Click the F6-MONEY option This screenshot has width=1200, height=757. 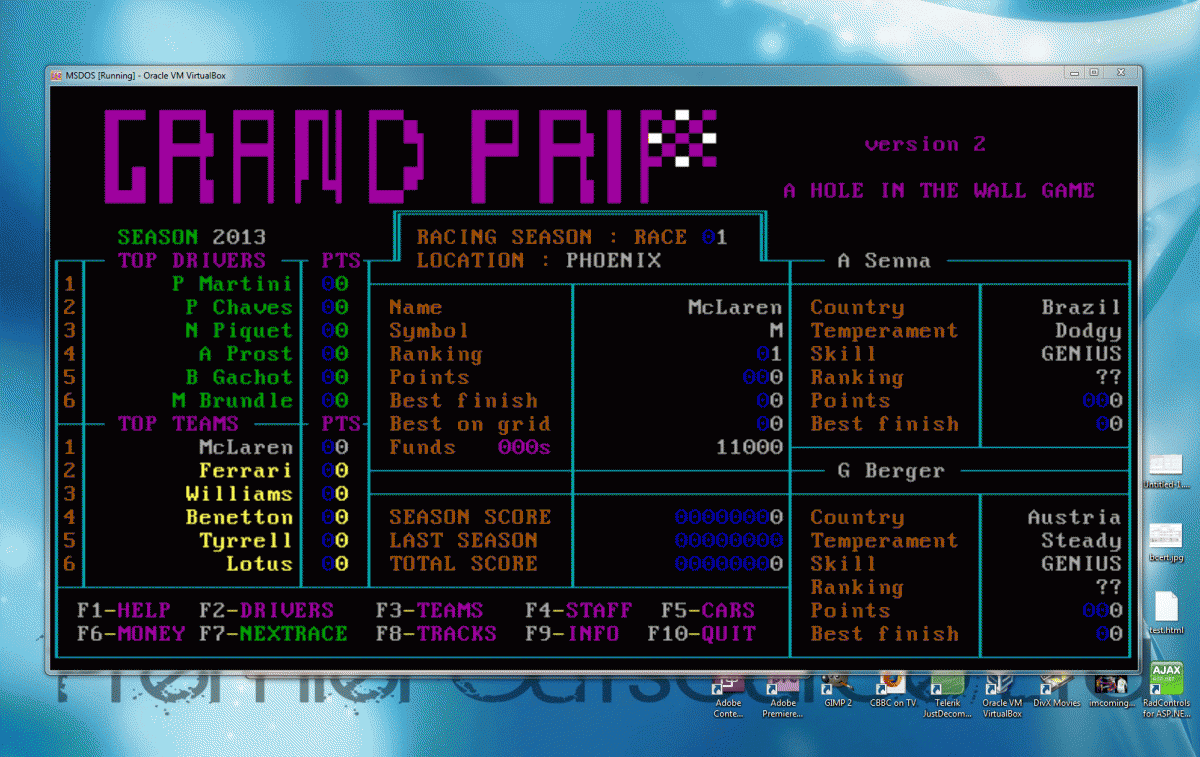(131, 634)
